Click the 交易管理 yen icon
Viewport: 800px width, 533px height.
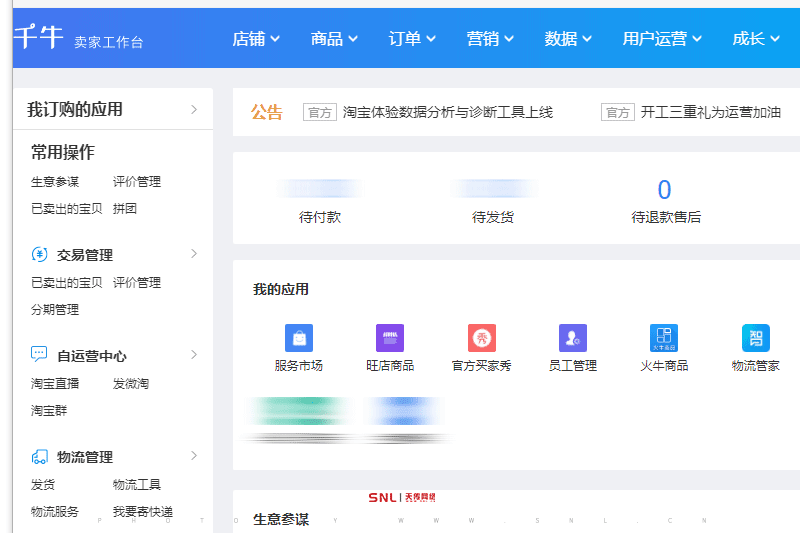[39, 254]
